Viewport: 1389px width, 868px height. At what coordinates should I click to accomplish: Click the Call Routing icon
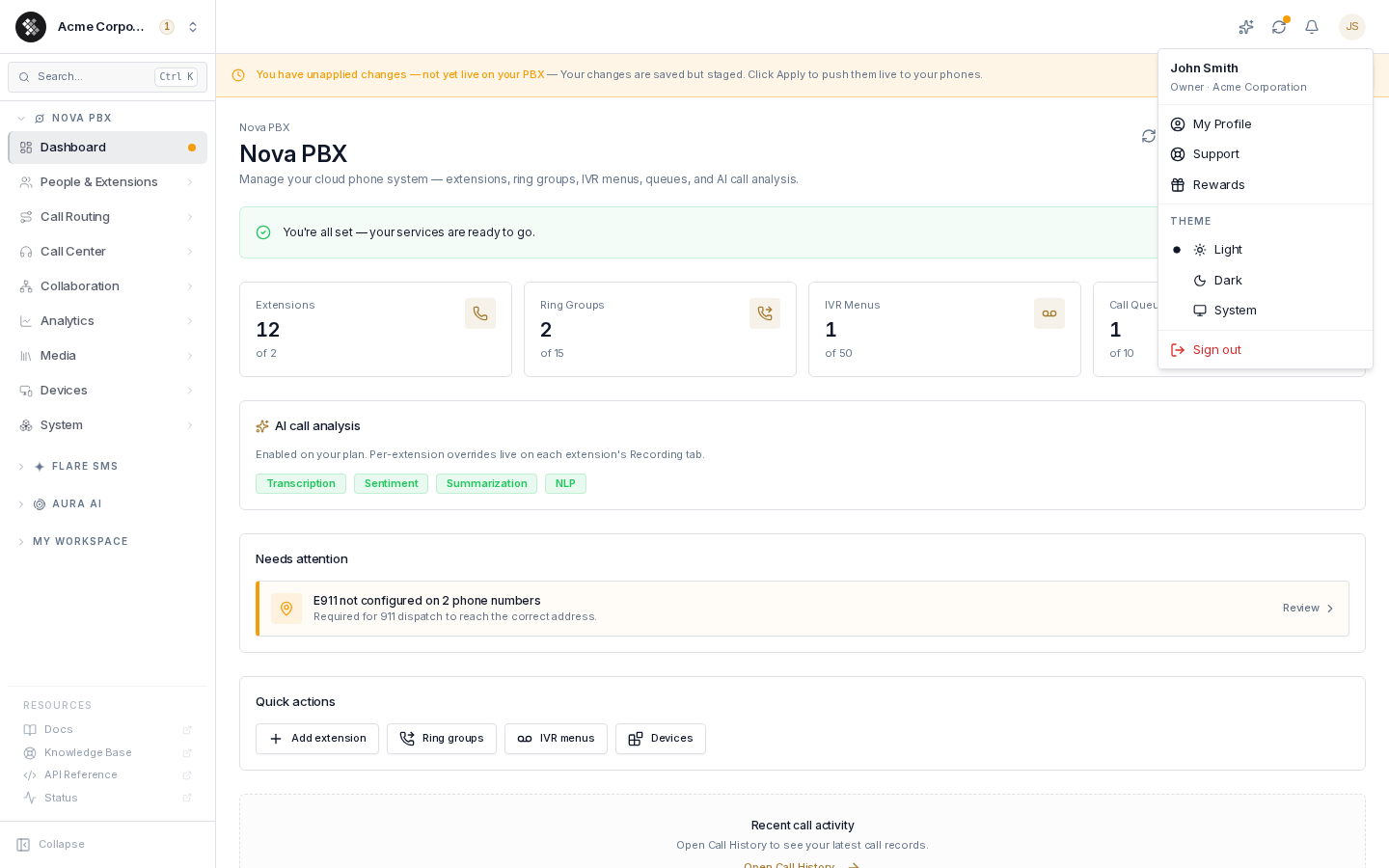[x=26, y=217]
